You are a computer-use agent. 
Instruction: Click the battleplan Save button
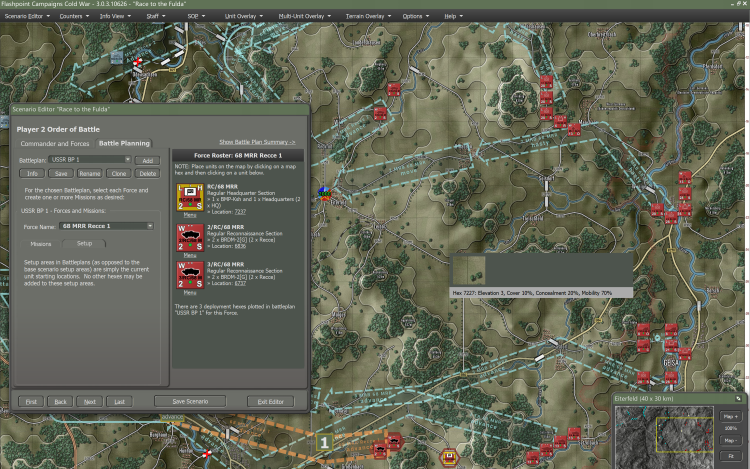(61, 174)
